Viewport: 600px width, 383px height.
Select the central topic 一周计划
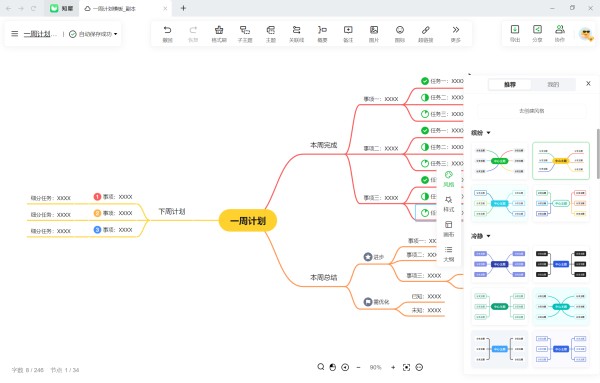[248, 221]
